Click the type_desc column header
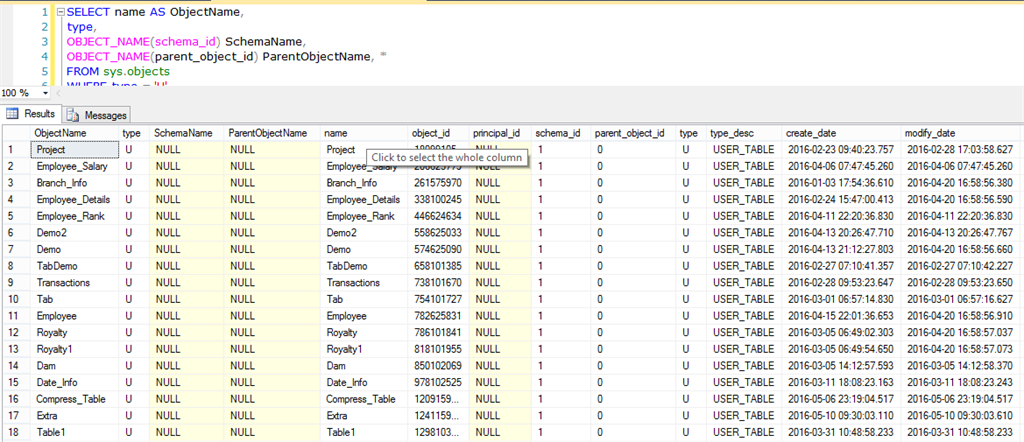This screenshot has width=1024, height=442. [x=731, y=133]
